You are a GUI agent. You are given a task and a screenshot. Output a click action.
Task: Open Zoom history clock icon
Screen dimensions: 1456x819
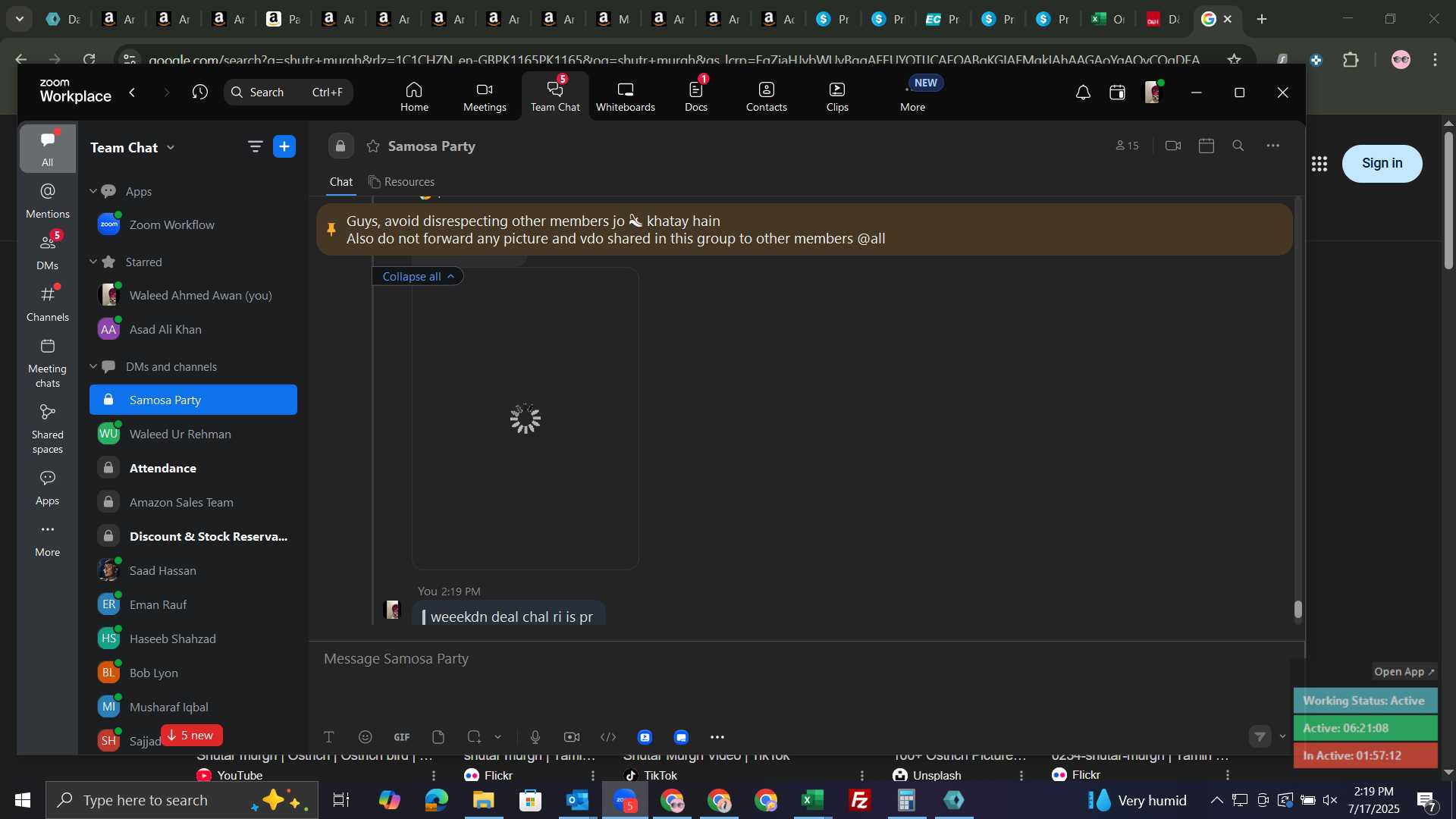tap(200, 93)
